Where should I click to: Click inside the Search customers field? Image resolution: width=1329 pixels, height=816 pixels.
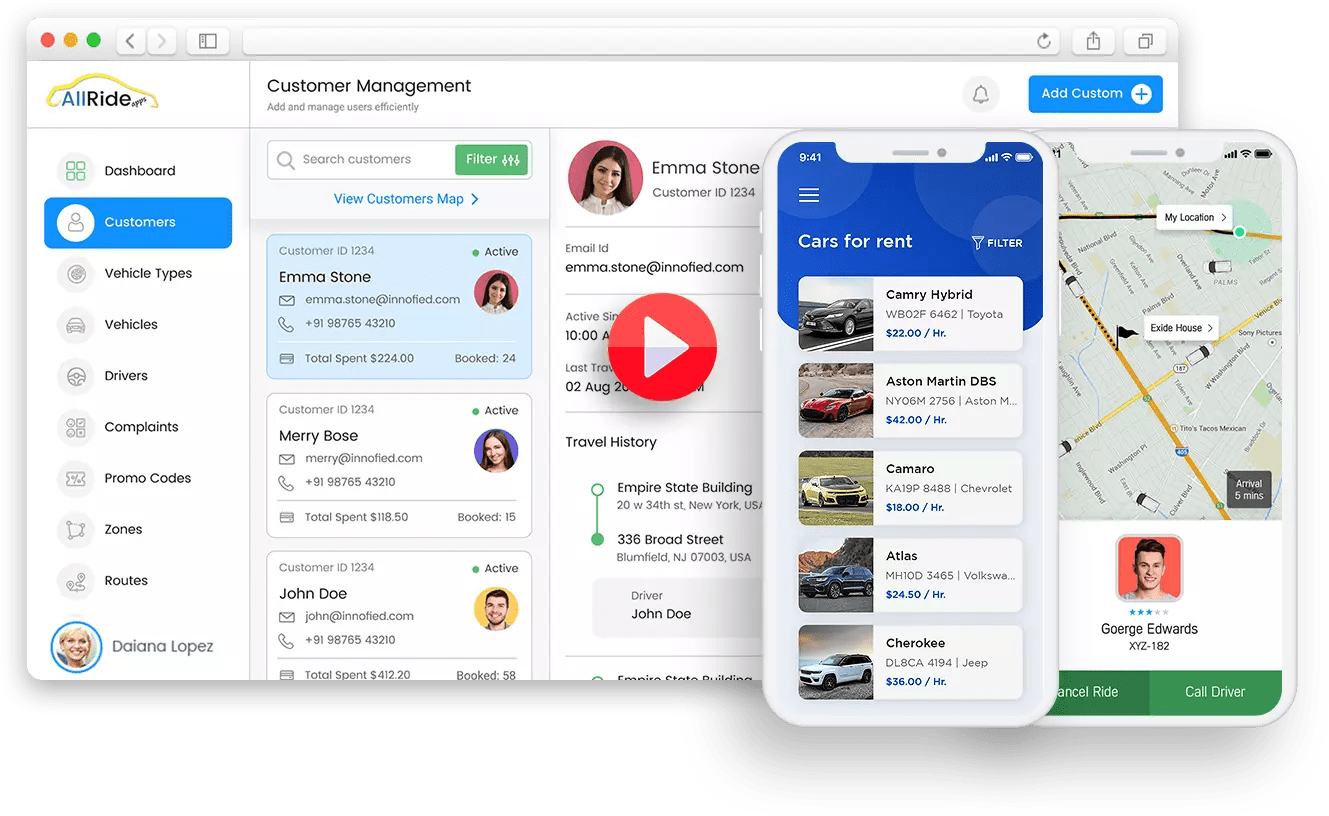pos(370,159)
